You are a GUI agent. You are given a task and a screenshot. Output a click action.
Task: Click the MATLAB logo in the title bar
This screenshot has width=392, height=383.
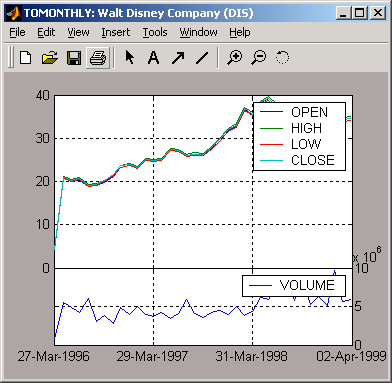(14, 13)
